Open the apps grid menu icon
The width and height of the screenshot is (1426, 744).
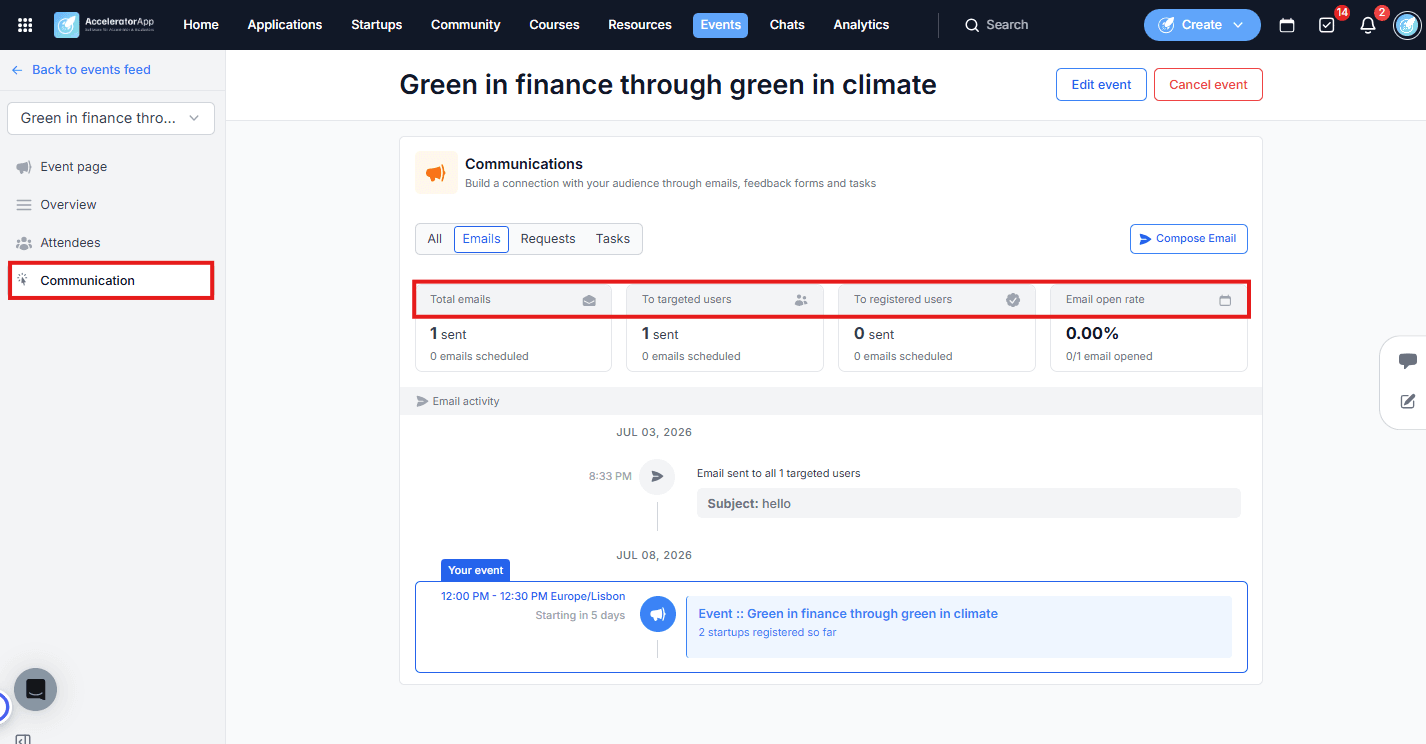(25, 25)
